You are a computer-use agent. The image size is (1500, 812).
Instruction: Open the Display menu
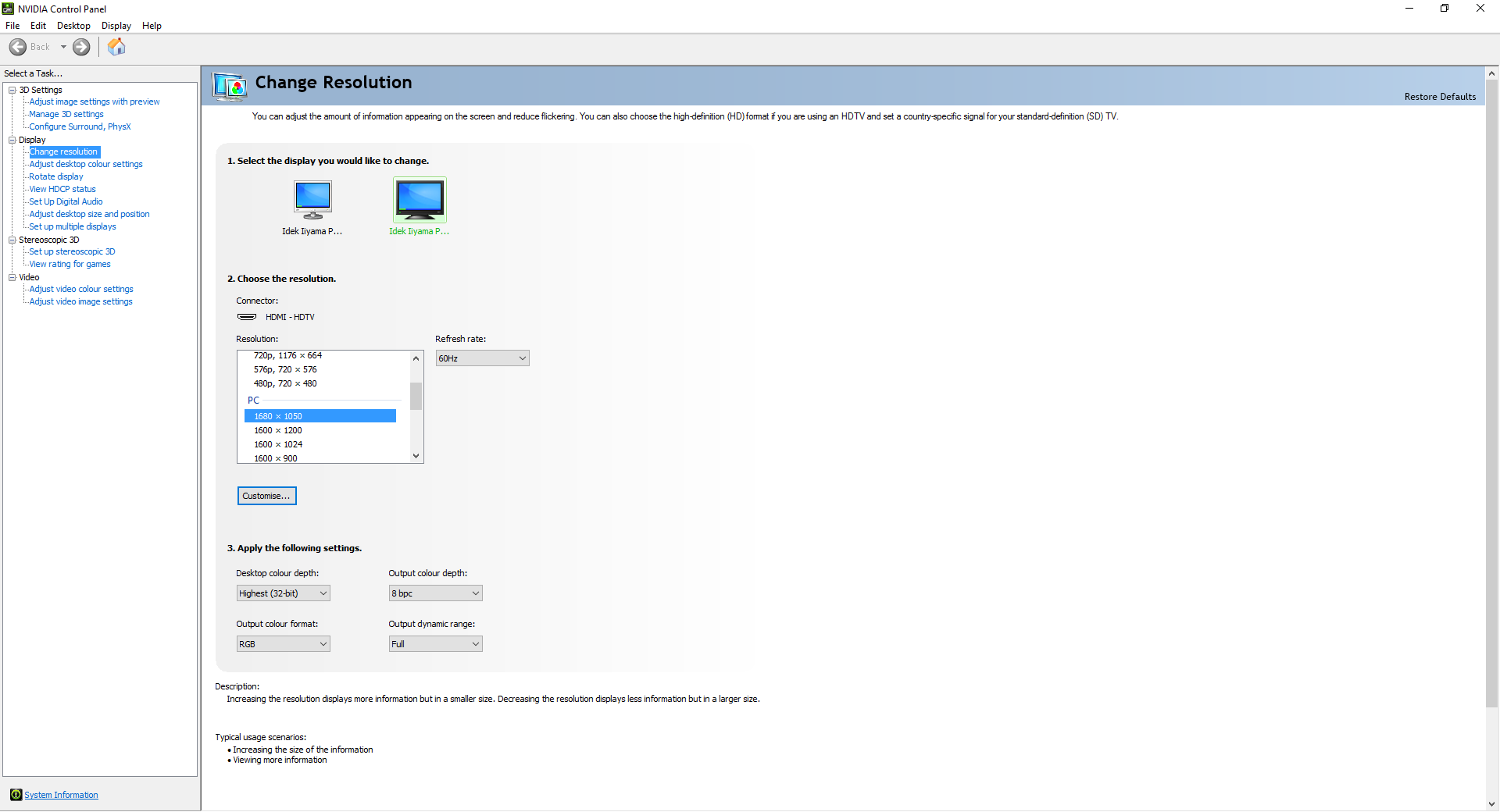pyautogui.click(x=116, y=26)
